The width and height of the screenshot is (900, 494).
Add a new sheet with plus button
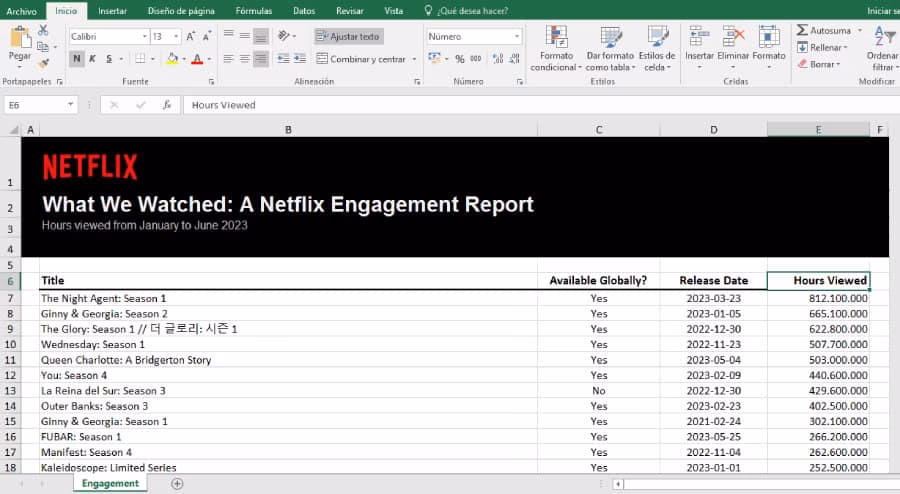(x=177, y=484)
